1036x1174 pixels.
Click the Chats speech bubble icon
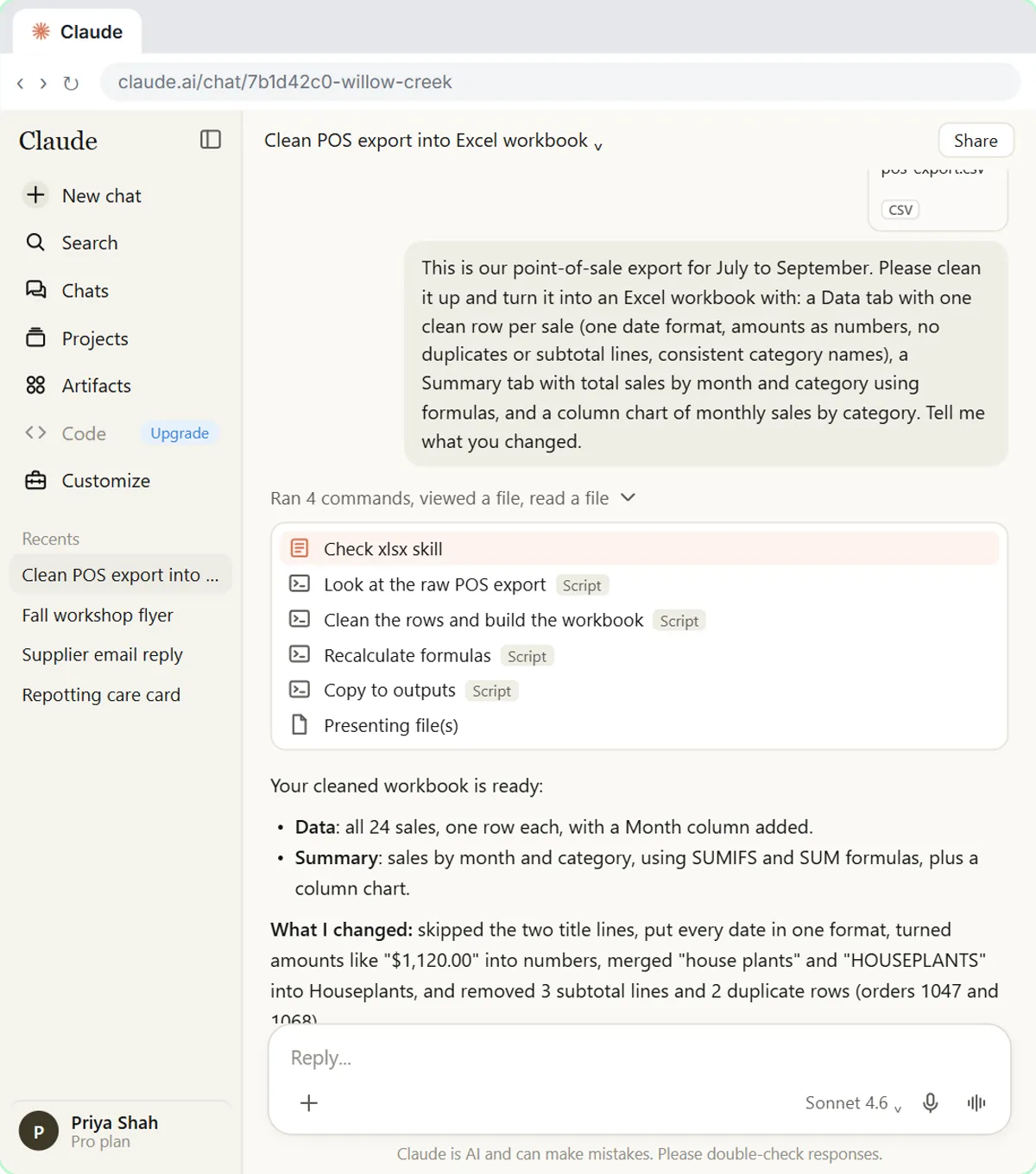point(35,290)
